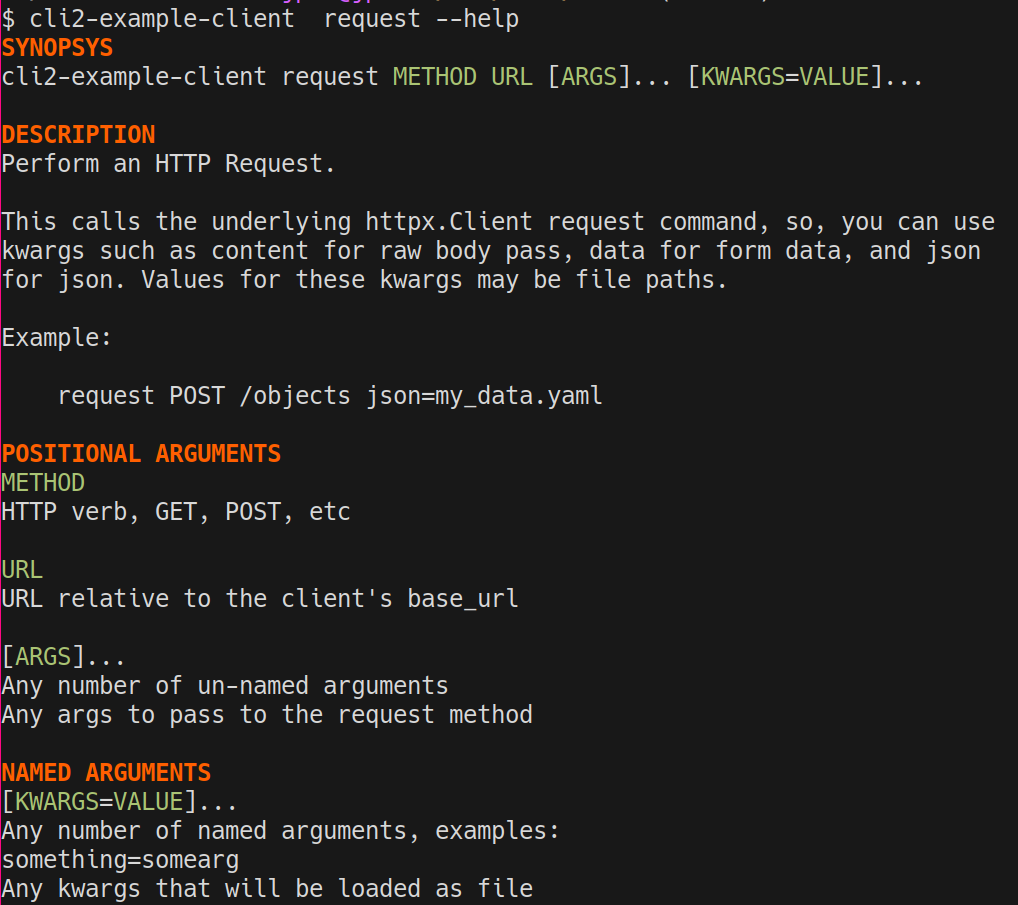
Task: Click the line 'for json. Values for these kwargs'
Action: [364, 280]
